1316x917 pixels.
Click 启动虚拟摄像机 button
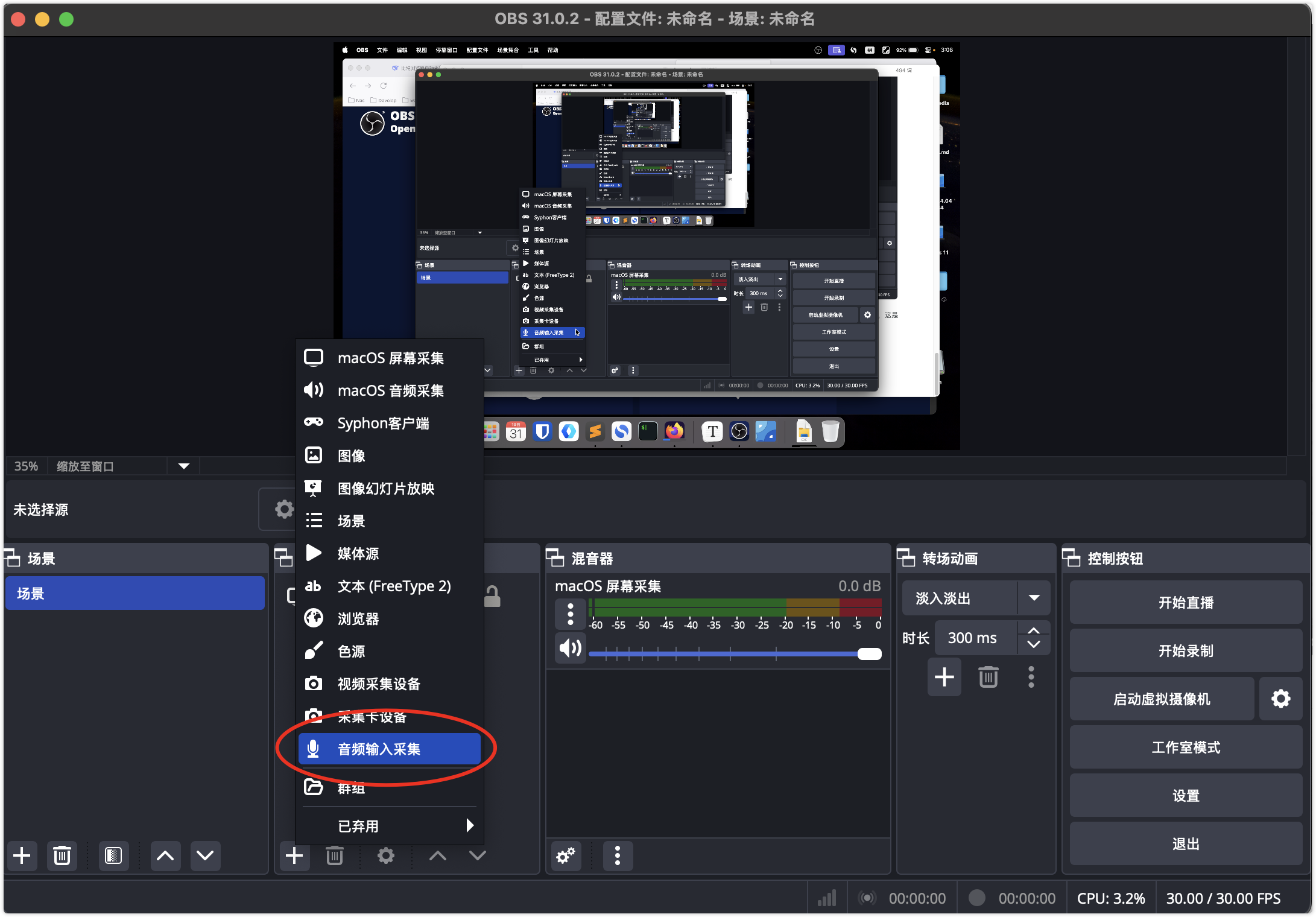click(x=1162, y=699)
